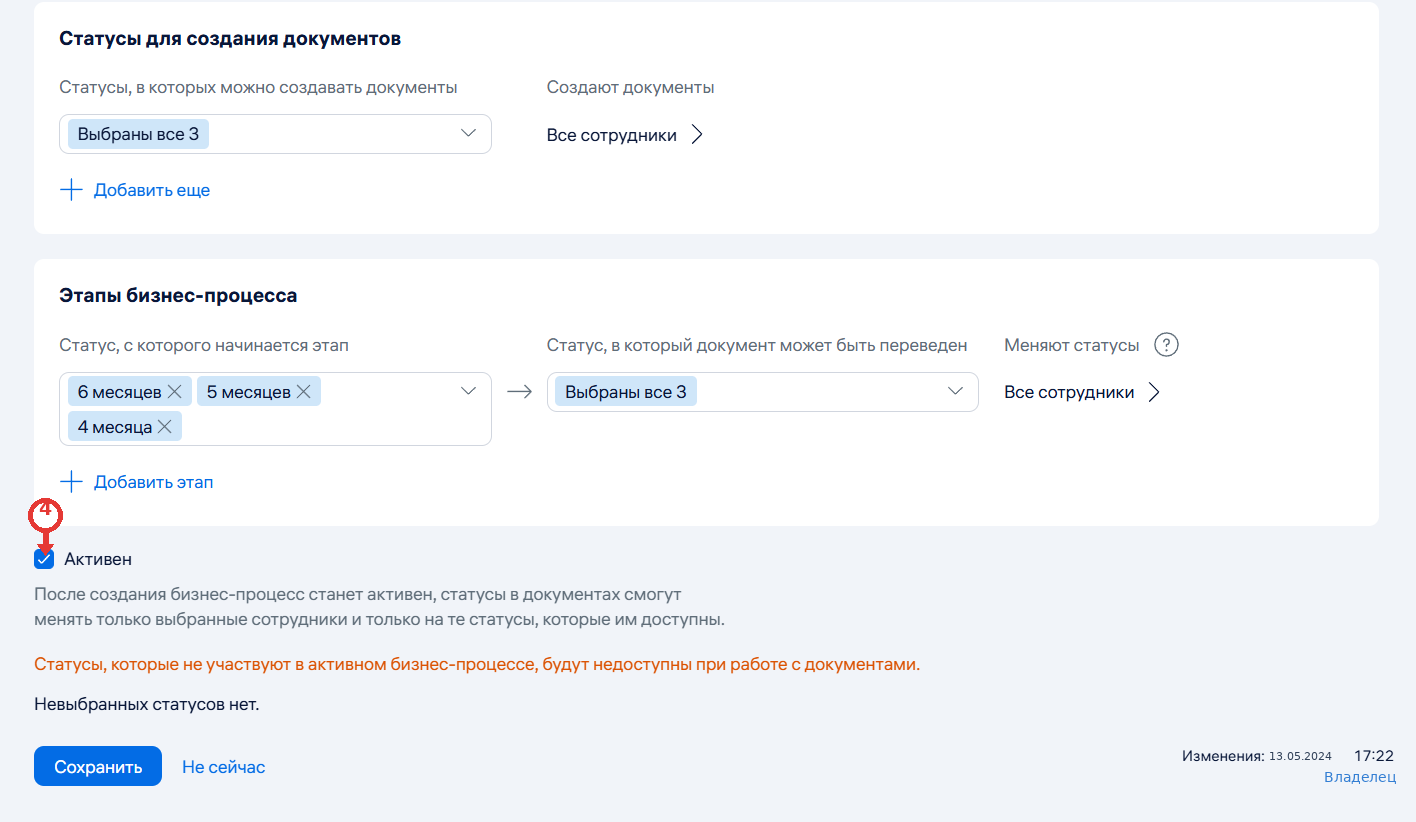Open the Владелец link

[1360, 777]
